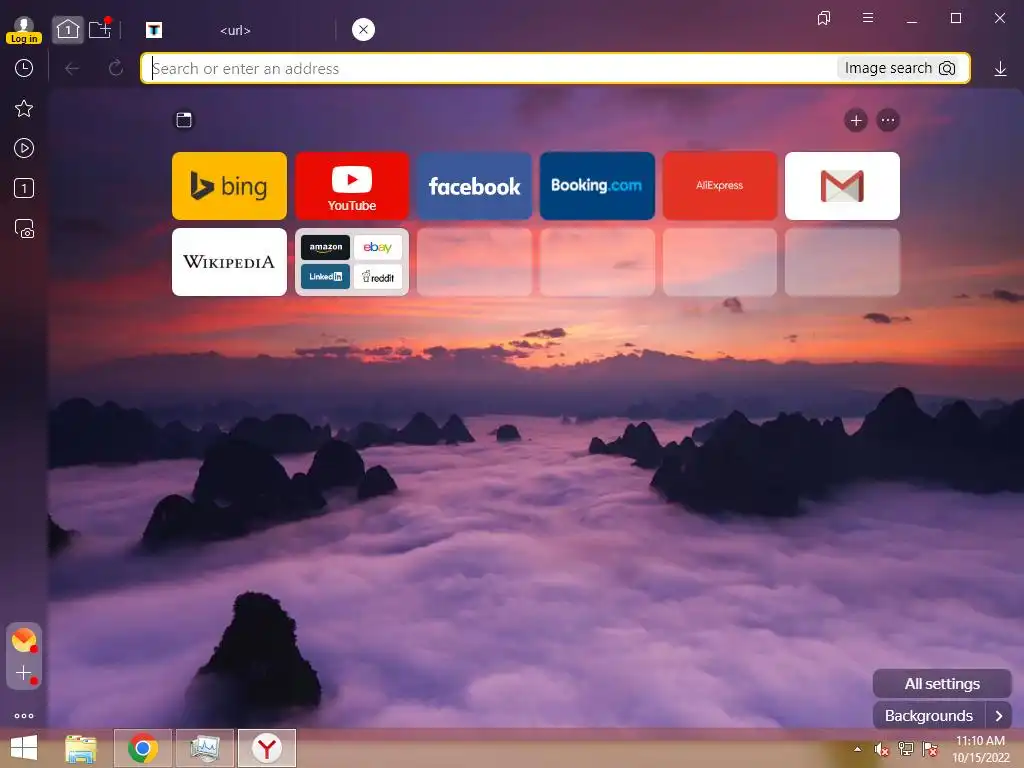Add a new tab group icon
This screenshot has height=768, width=1024.
coord(100,29)
